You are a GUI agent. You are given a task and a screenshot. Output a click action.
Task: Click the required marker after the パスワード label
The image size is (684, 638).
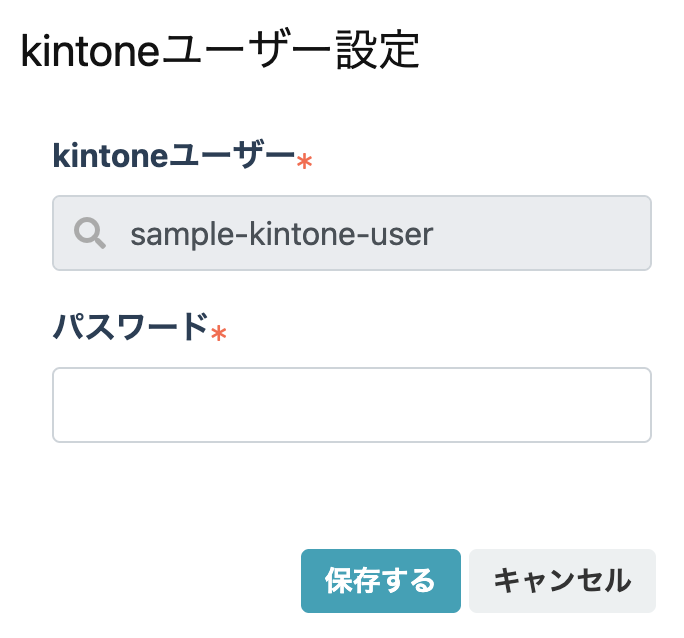pos(218,333)
